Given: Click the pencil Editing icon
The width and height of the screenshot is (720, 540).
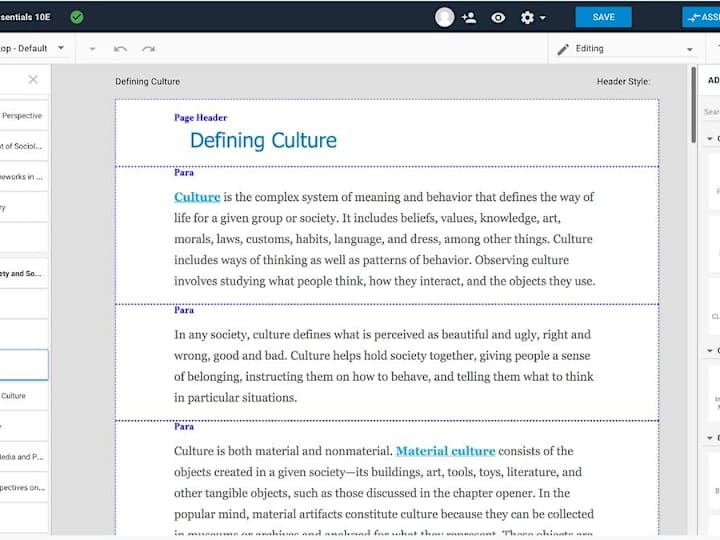Looking at the screenshot, I should (x=563, y=49).
